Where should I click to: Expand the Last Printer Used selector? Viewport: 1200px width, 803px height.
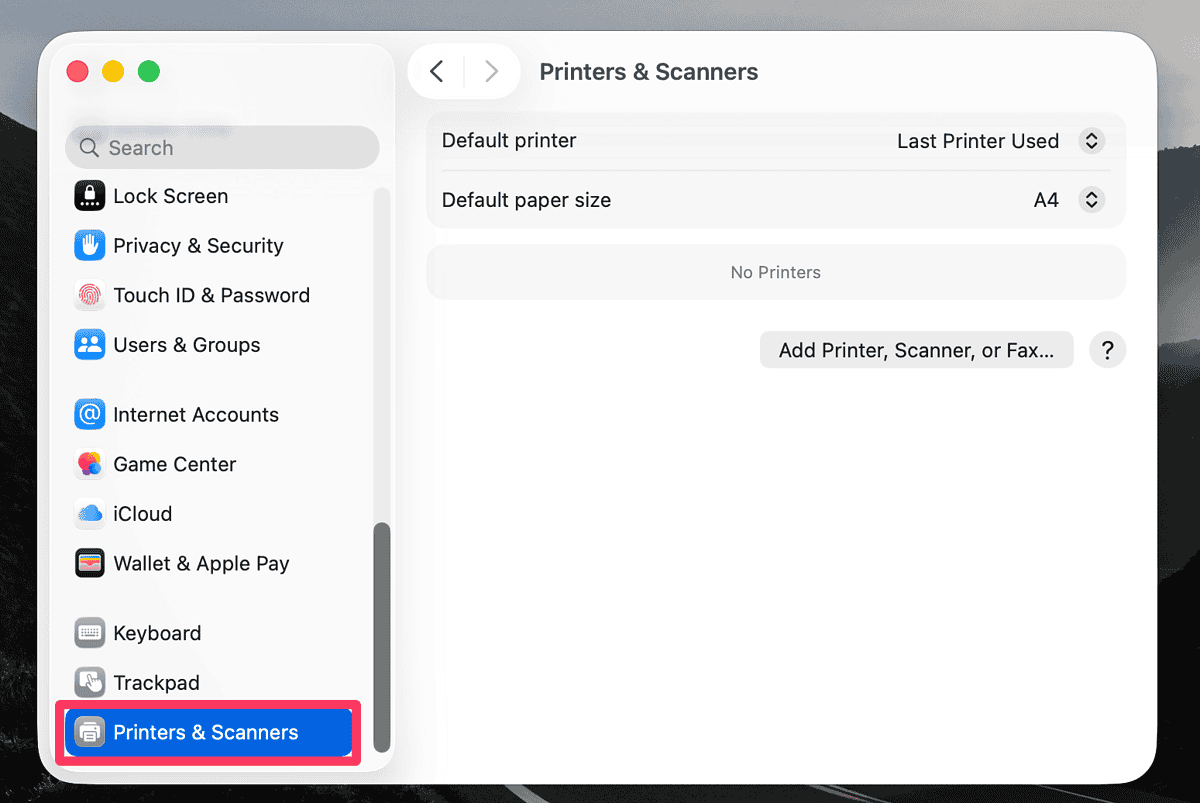(x=1091, y=141)
